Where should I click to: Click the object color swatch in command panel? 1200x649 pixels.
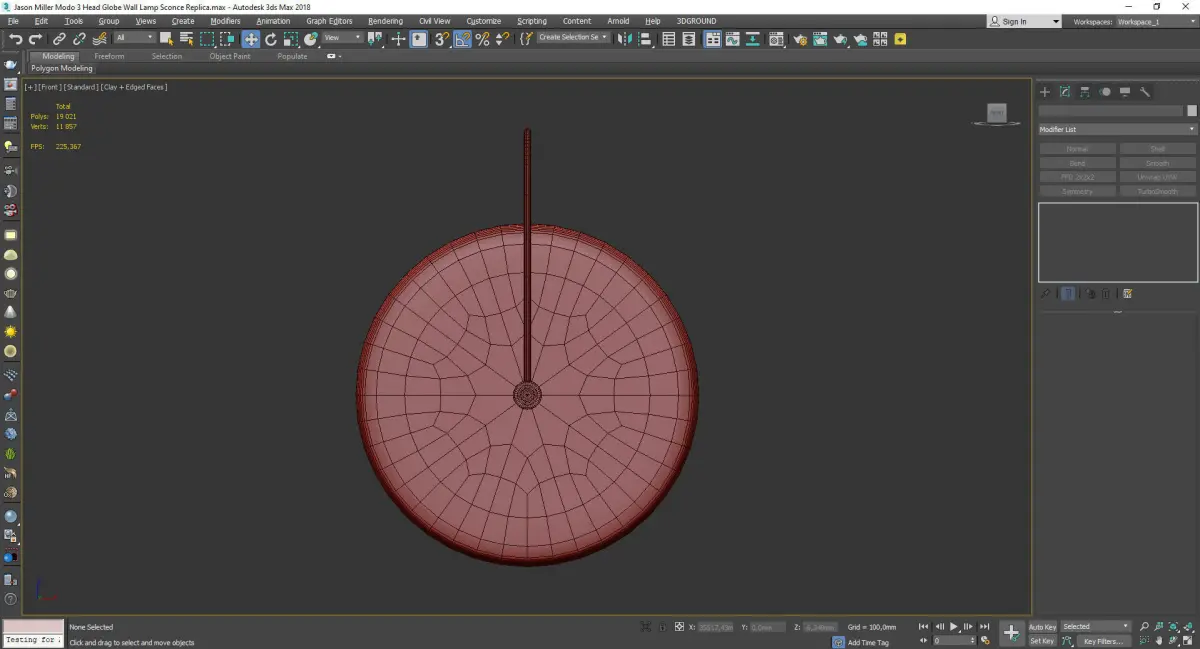(x=1191, y=111)
